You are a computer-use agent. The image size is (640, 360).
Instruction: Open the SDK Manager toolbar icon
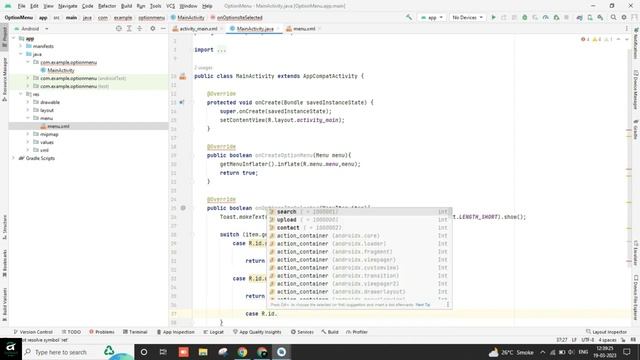coord(600,18)
